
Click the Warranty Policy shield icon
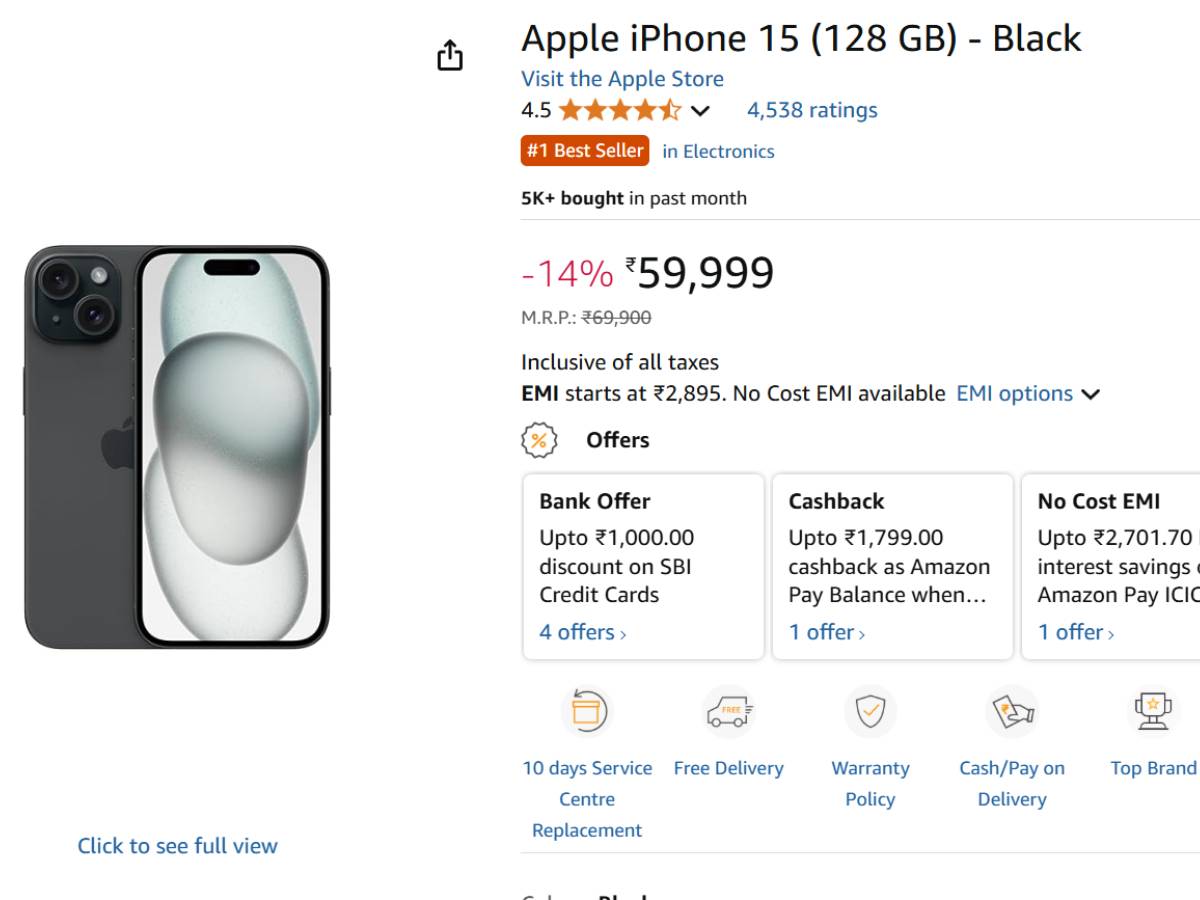870,711
